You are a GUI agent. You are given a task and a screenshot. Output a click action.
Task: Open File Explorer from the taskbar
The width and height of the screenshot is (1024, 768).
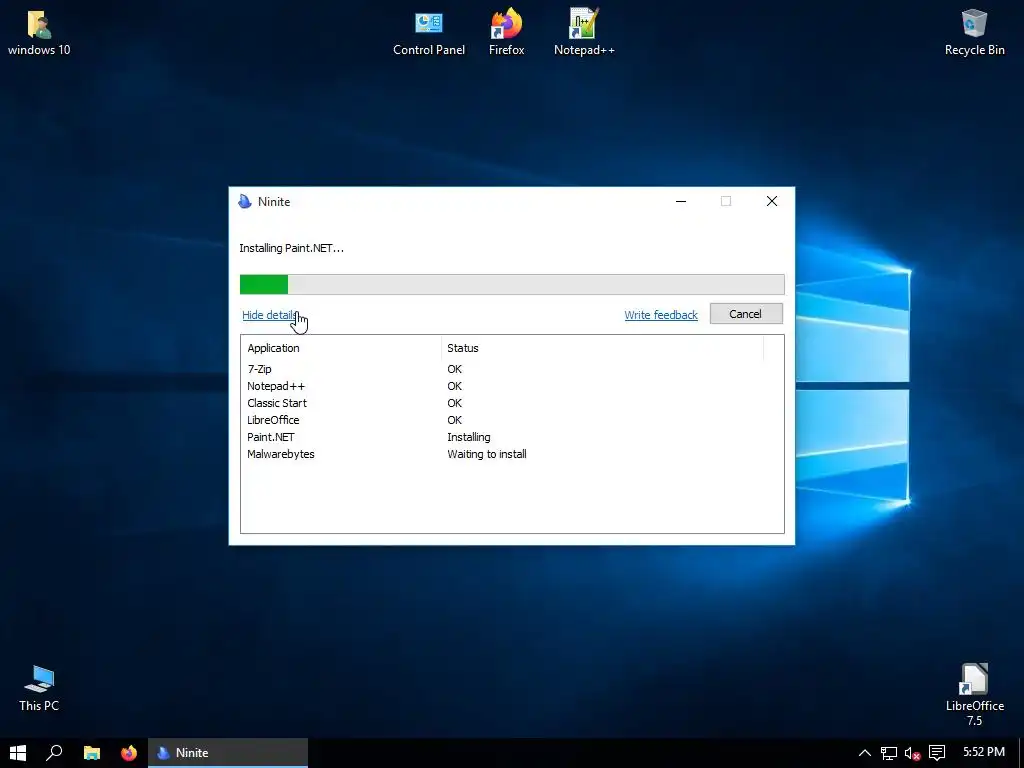pyautogui.click(x=92, y=753)
